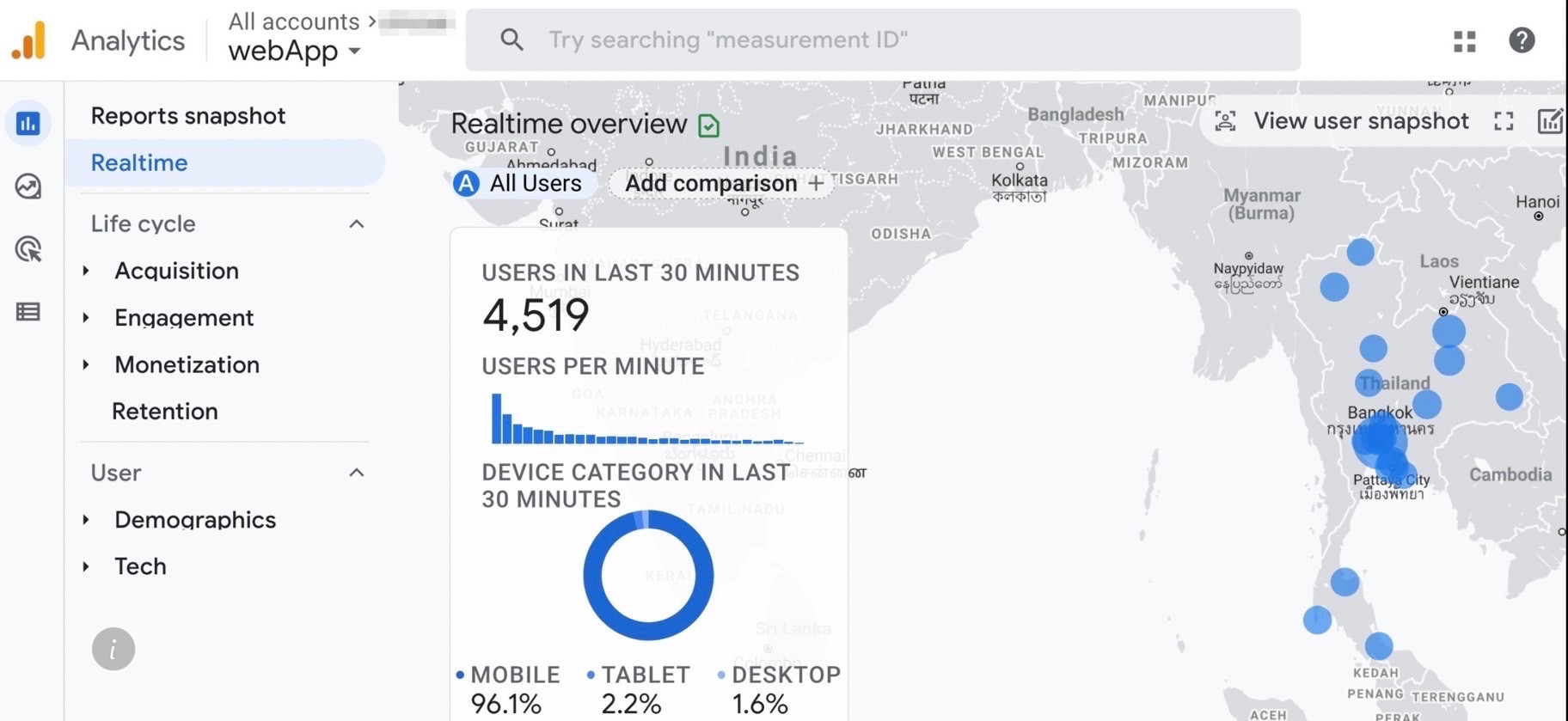Expand the Engagement arrow
1568x721 pixels.
[86, 318]
